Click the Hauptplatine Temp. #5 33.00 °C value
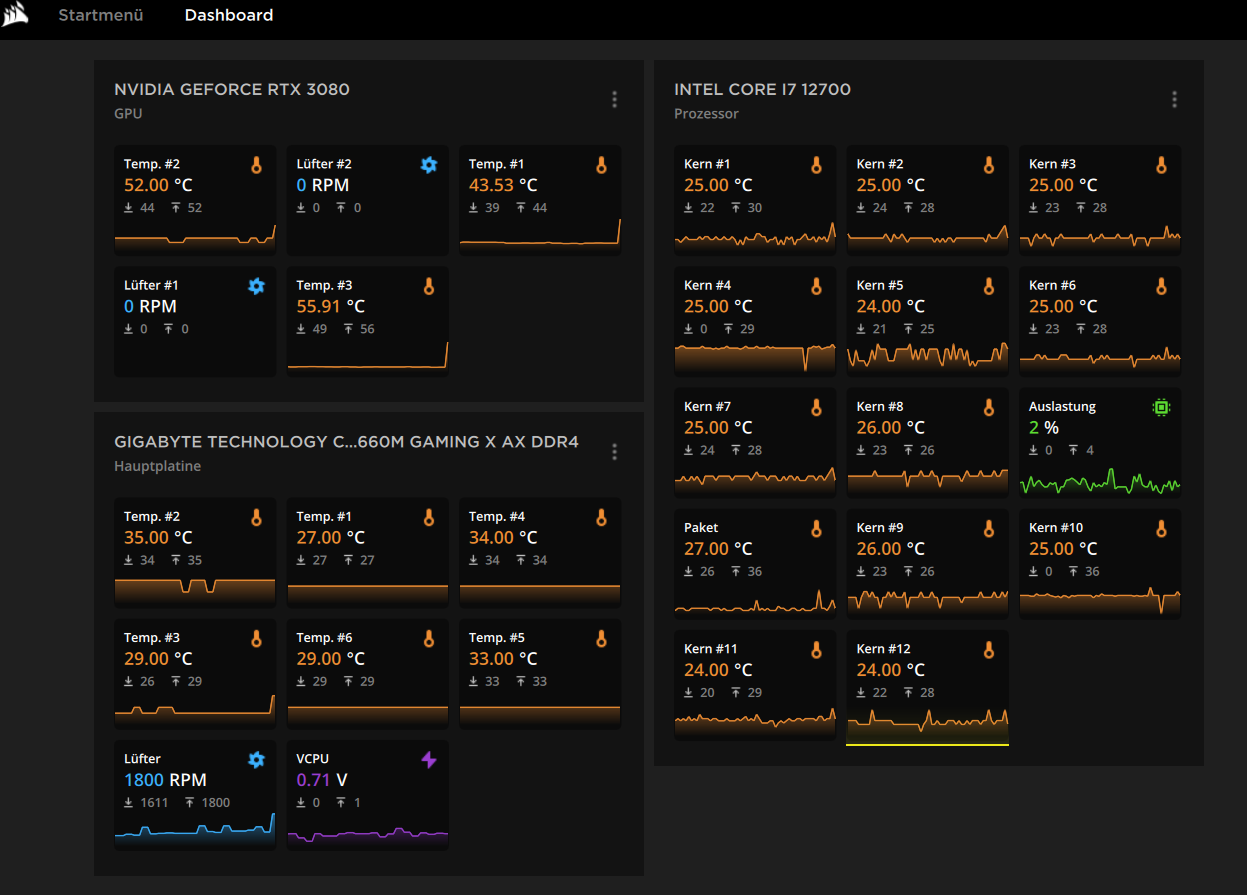The image size is (1247, 895). [503, 659]
